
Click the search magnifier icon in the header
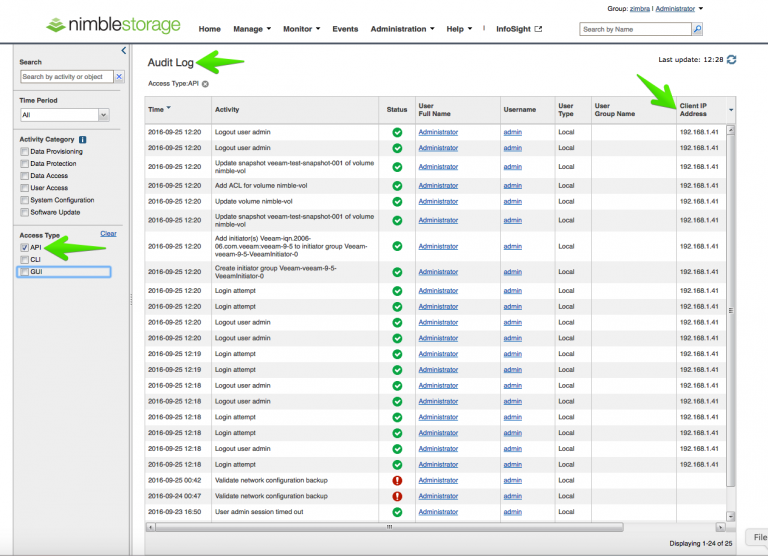click(697, 29)
